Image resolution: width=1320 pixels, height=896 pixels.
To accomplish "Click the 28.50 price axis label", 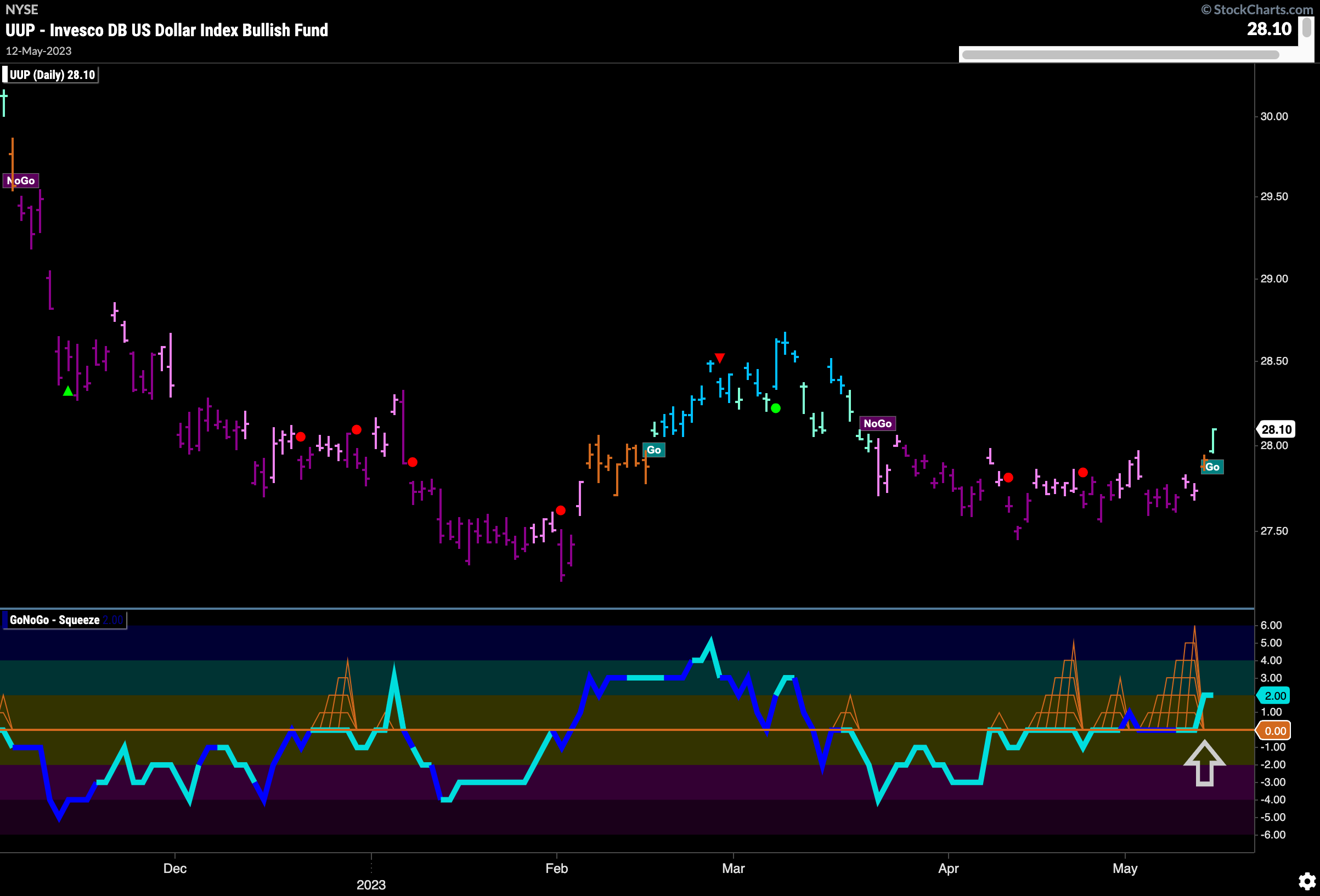I will pyautogui.click(x=1274, y=361).
